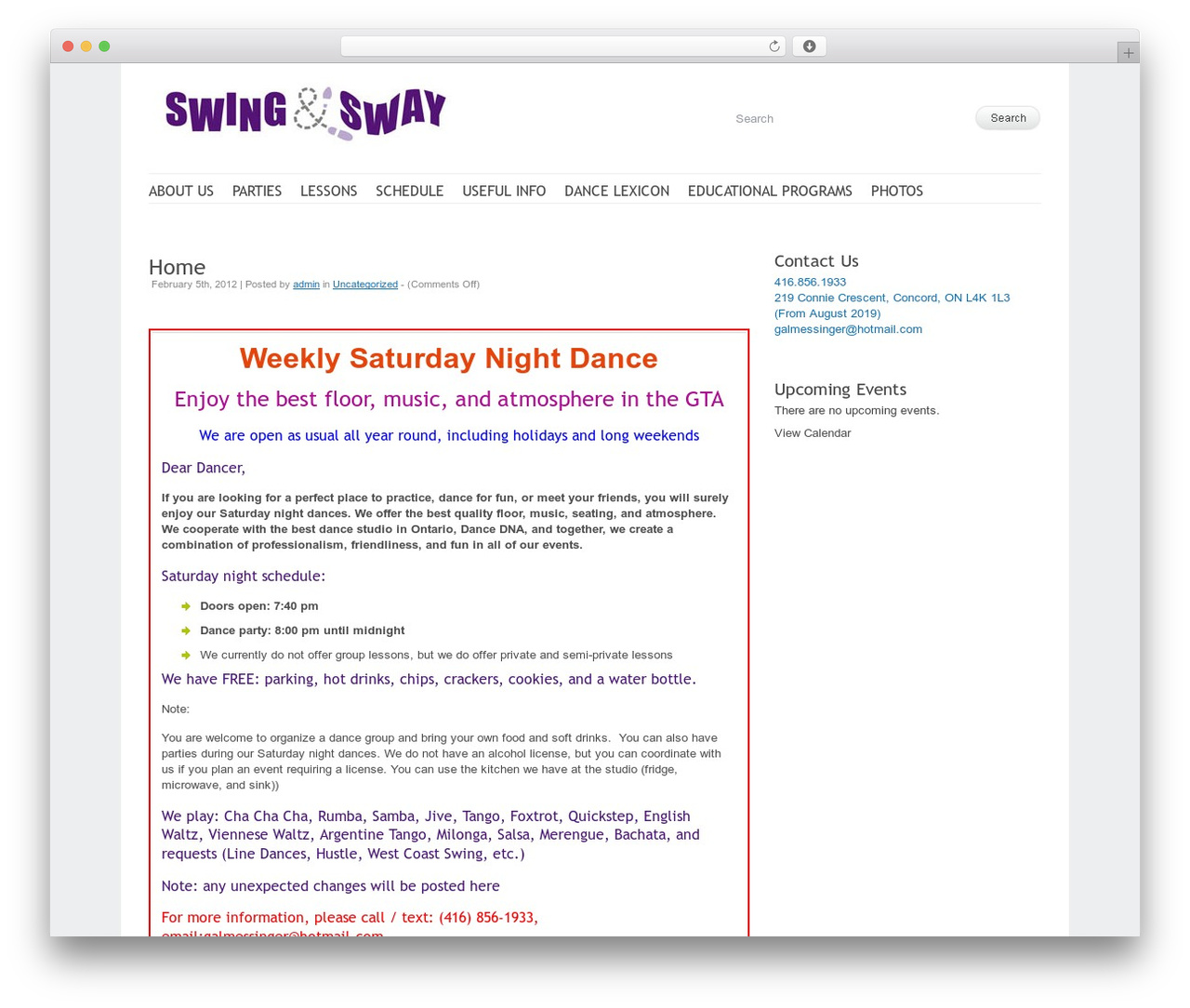Open the Schedule menu item

[409, 191]
